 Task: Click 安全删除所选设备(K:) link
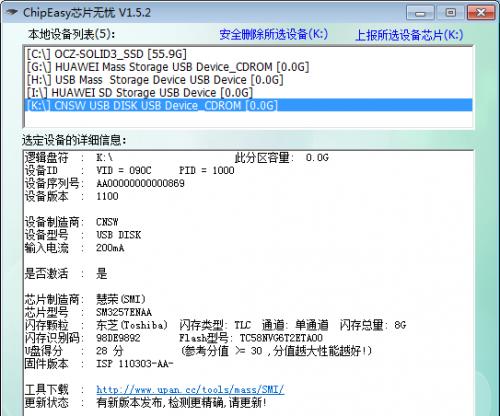(x=274, y=34)
